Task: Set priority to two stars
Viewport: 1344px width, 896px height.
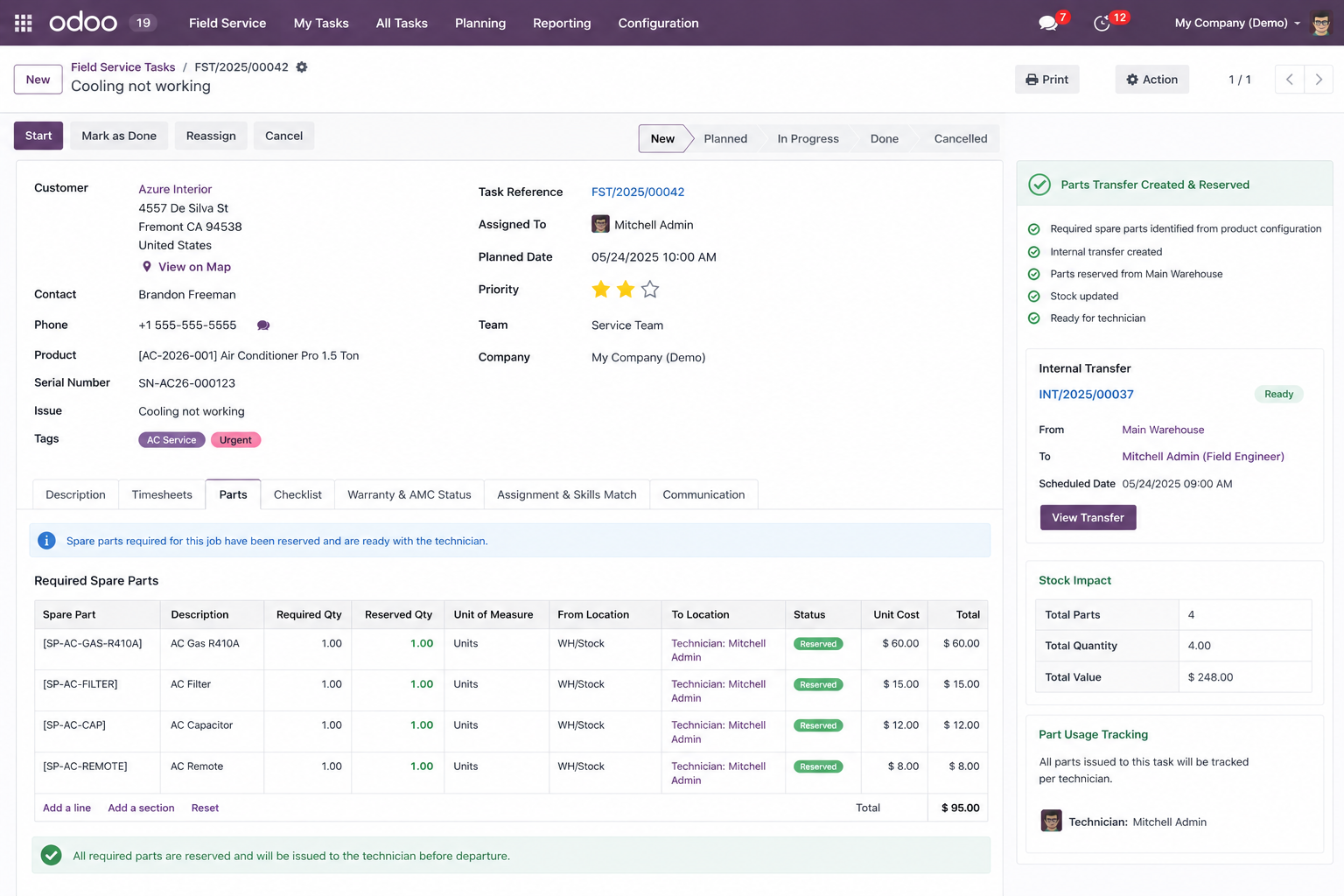Action: click(626, 290)
